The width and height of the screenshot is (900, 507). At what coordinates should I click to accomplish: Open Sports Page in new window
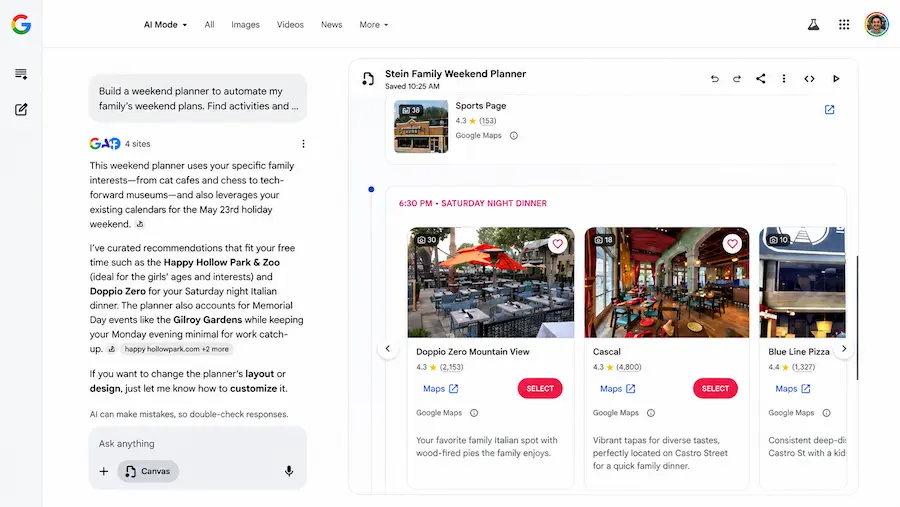click(x=829, y=110)
